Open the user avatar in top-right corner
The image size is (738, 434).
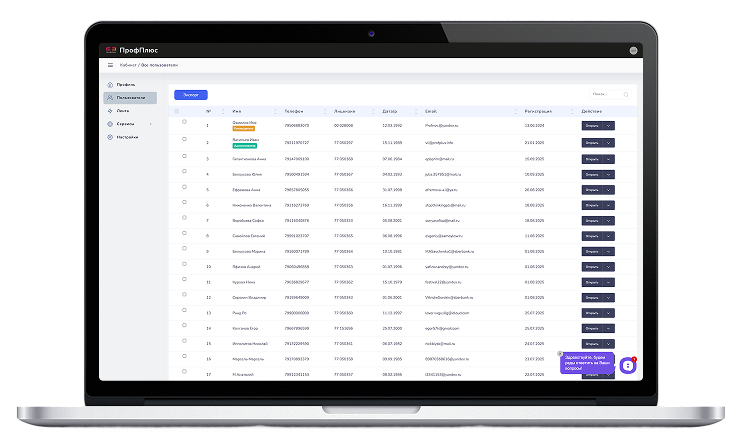(633, 50)
